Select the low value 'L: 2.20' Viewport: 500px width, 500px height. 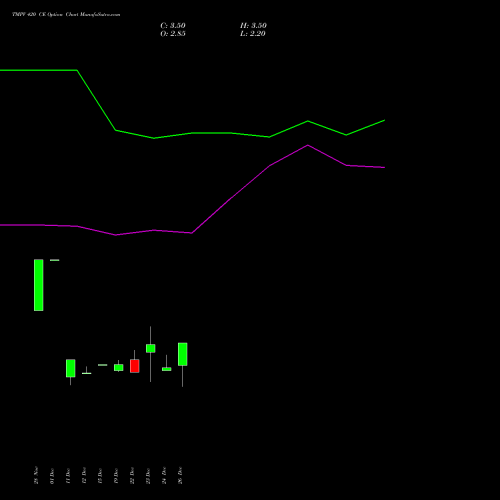click(253, 34)
